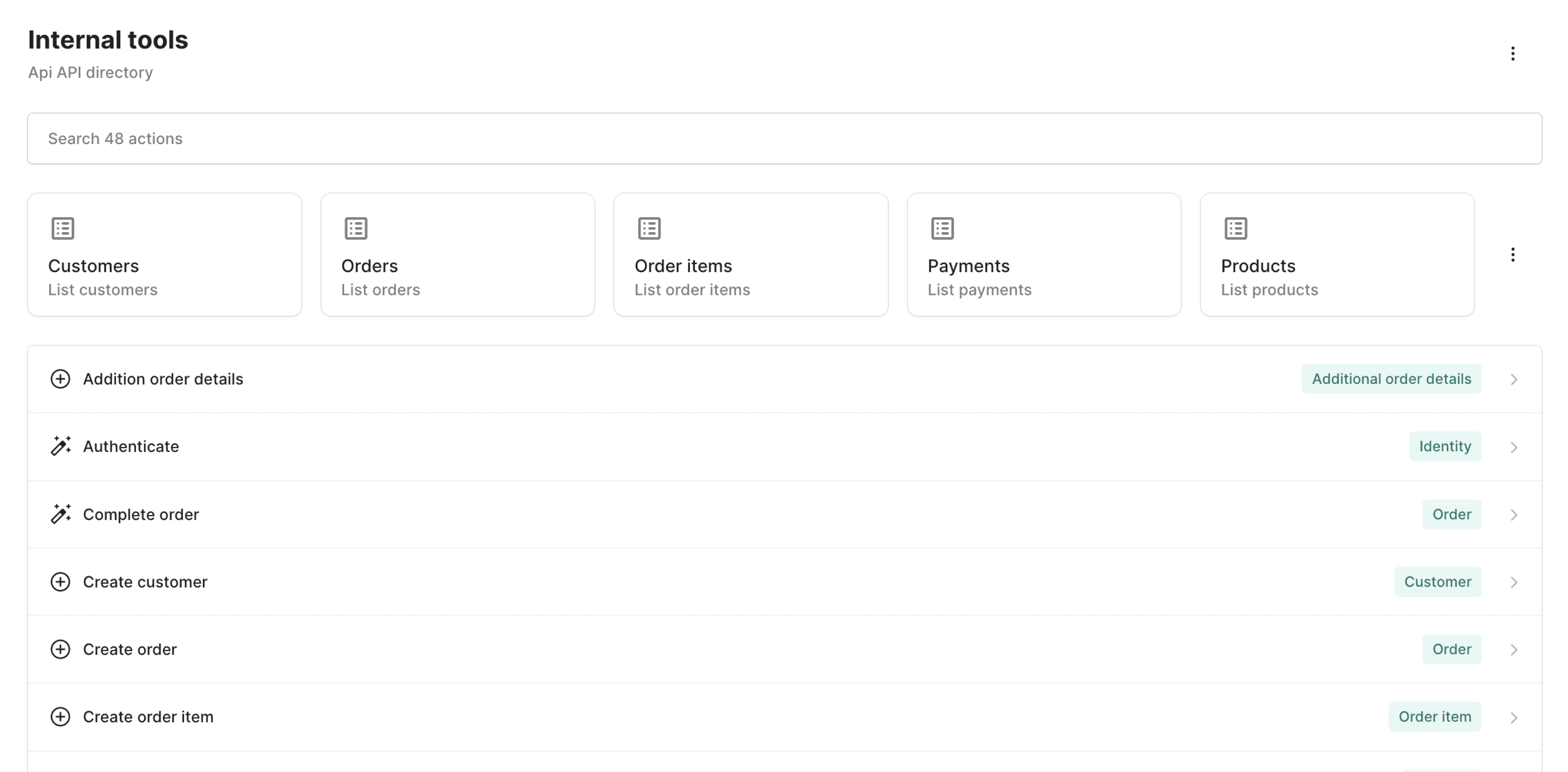This screenshot has height=772, width=1568.
Task: Click the Products card list icon
Action: 1236,228
